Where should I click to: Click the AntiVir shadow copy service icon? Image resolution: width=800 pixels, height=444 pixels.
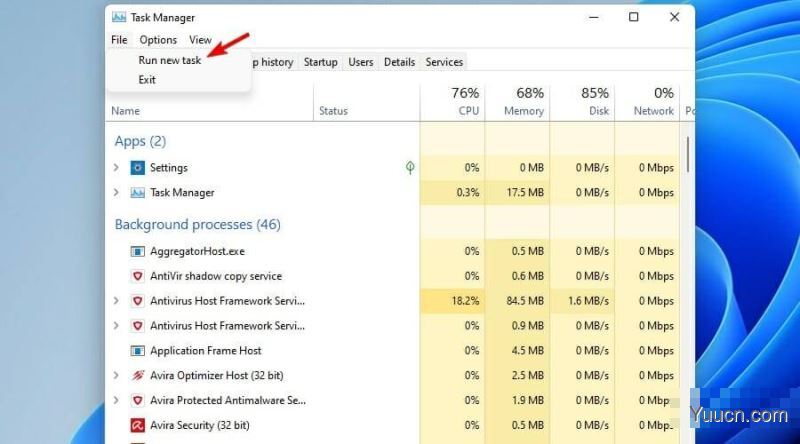coord(137,276)
